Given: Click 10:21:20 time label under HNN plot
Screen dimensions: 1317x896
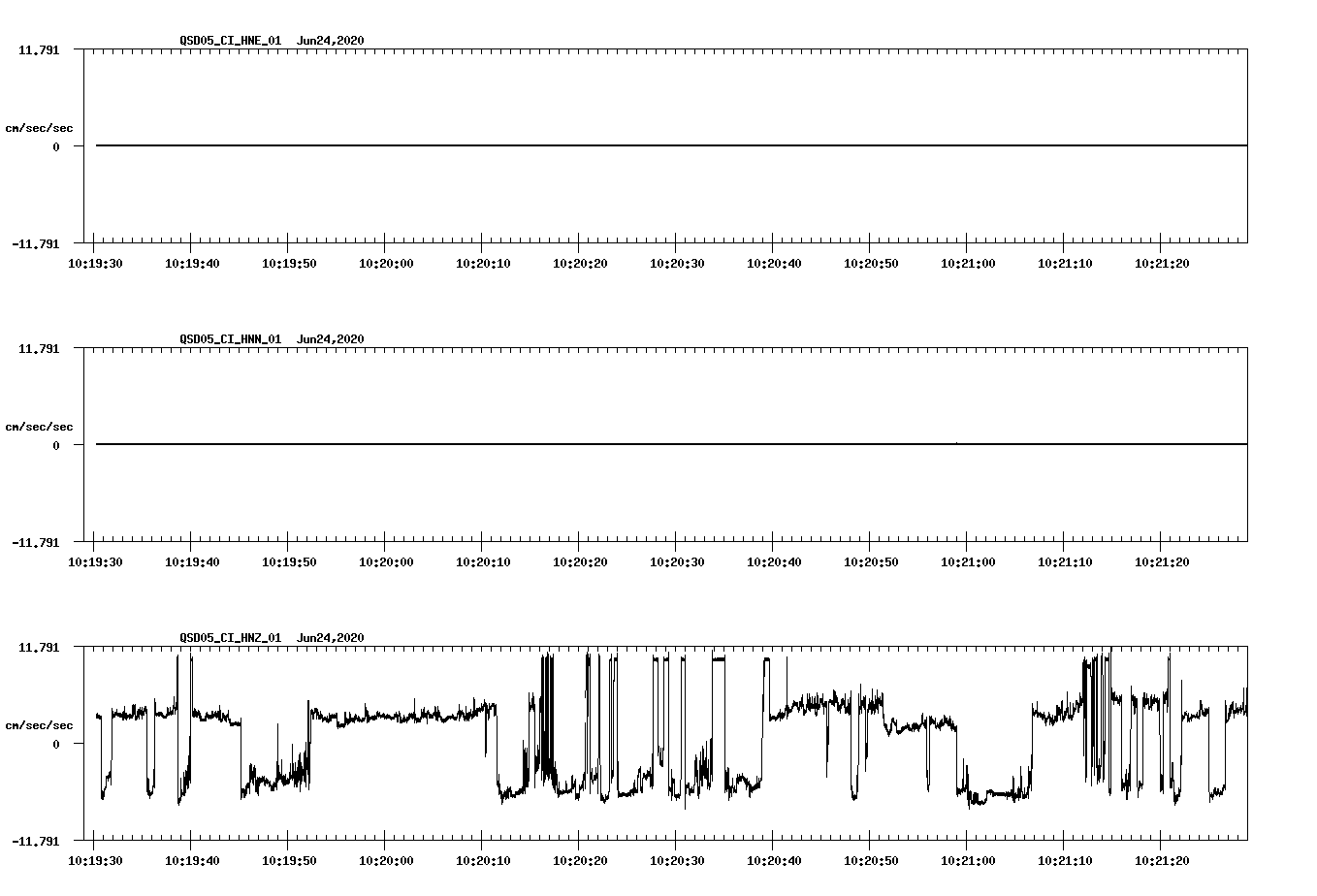Looking at the screenshot, I should (1162, 561).
